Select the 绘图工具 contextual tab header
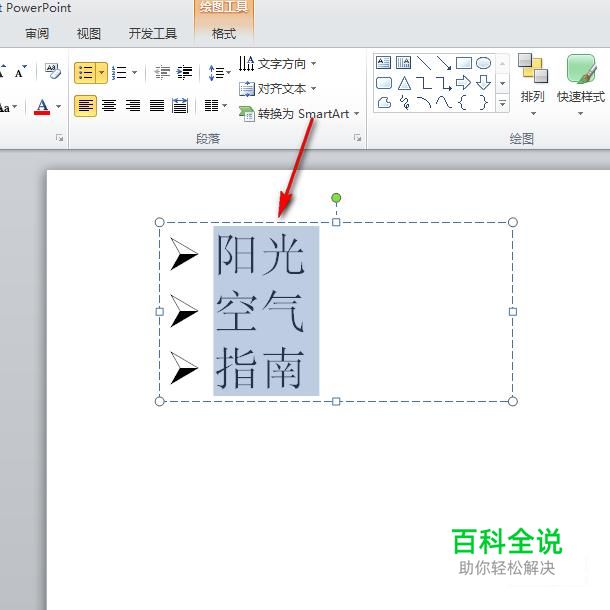610x610 pixels. [x=224, y=7]
